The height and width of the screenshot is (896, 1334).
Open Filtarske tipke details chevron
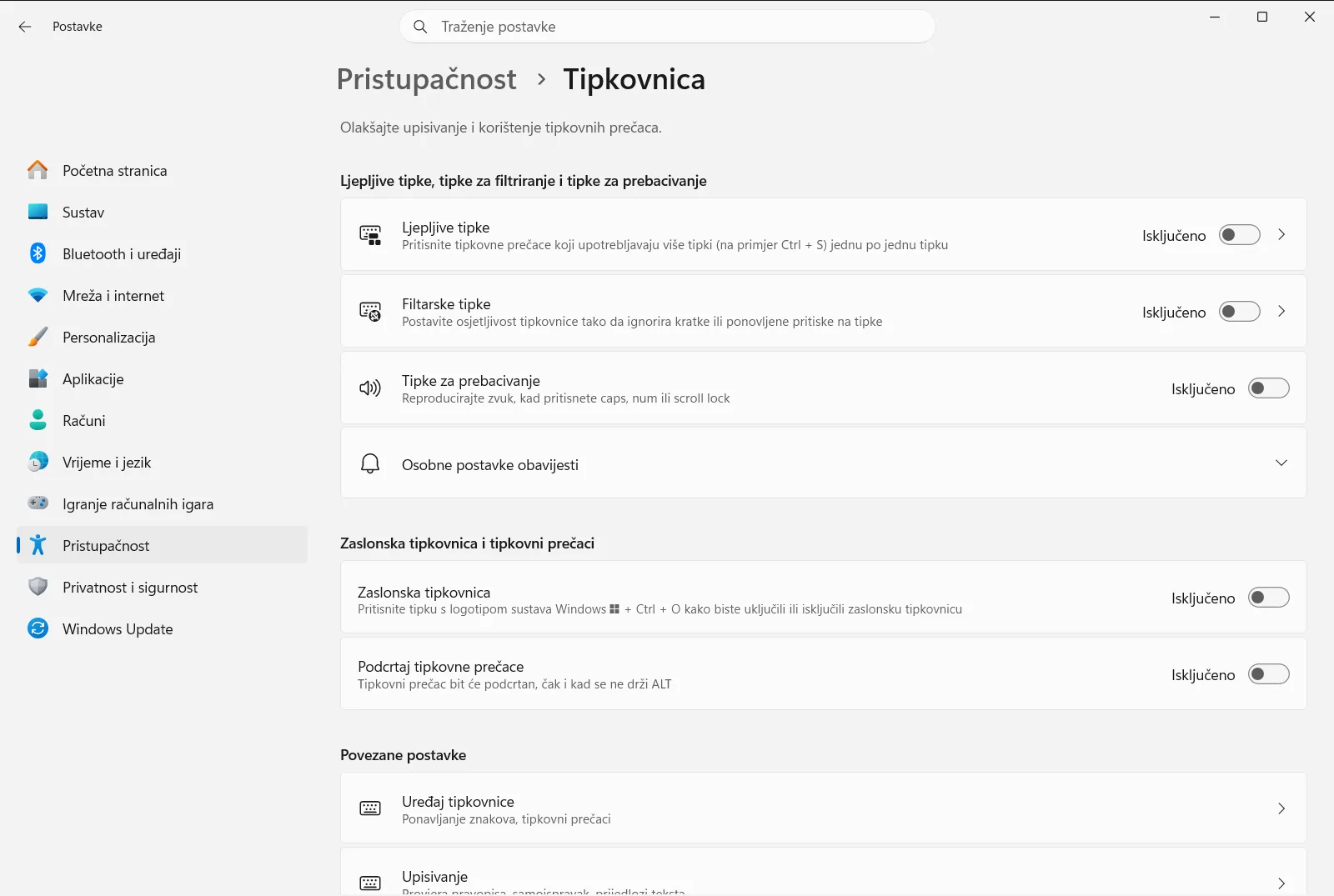point(1281,312)
